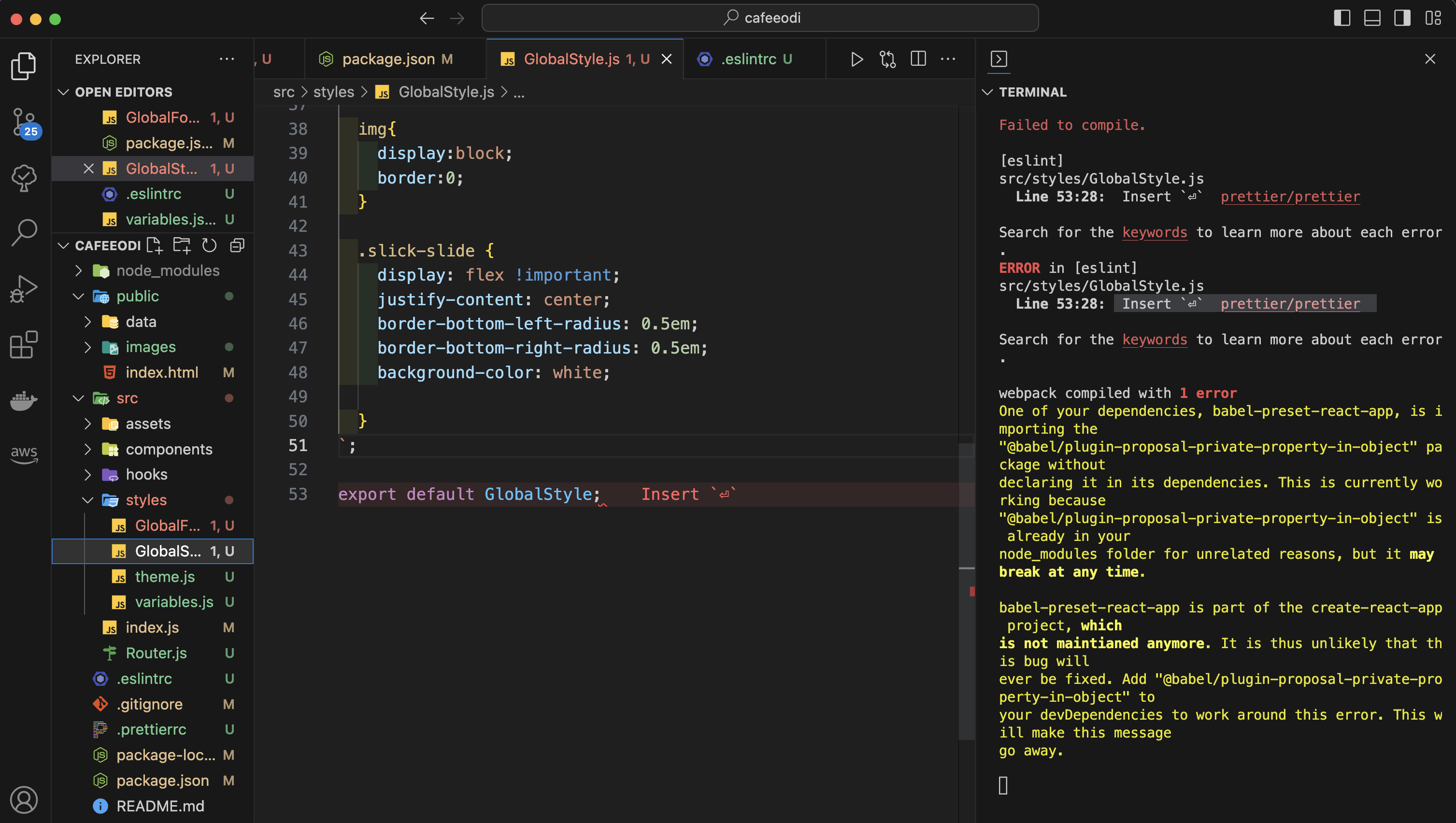Click the first prettier/prettier terminal link
The image size is (1456, 823).
(1290, 197)
